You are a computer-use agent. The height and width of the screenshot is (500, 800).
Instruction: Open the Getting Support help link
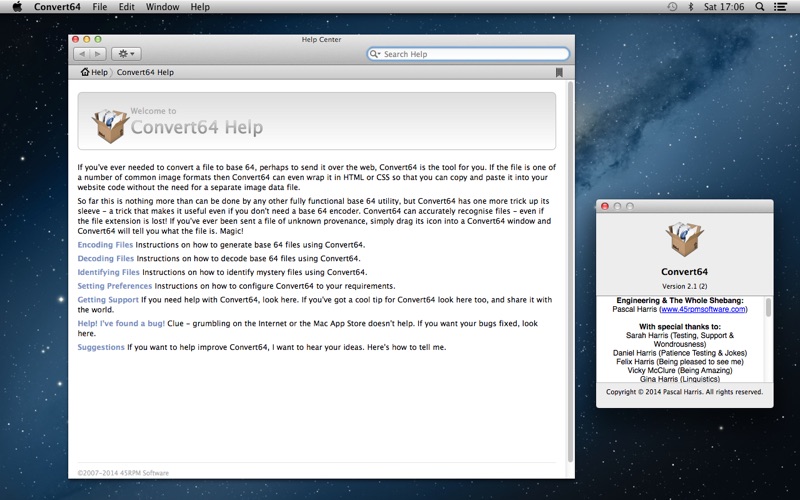pos(108,300)
